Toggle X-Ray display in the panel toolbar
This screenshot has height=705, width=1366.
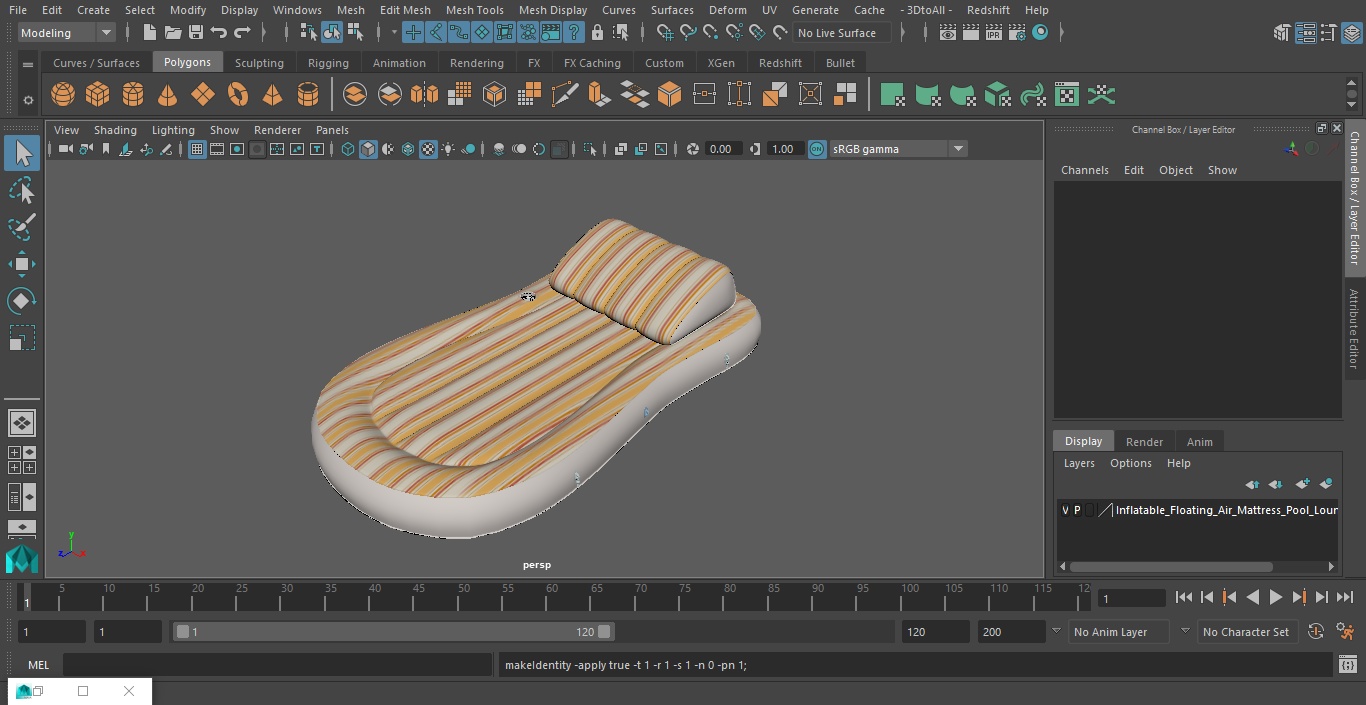[x=621, y=149]
